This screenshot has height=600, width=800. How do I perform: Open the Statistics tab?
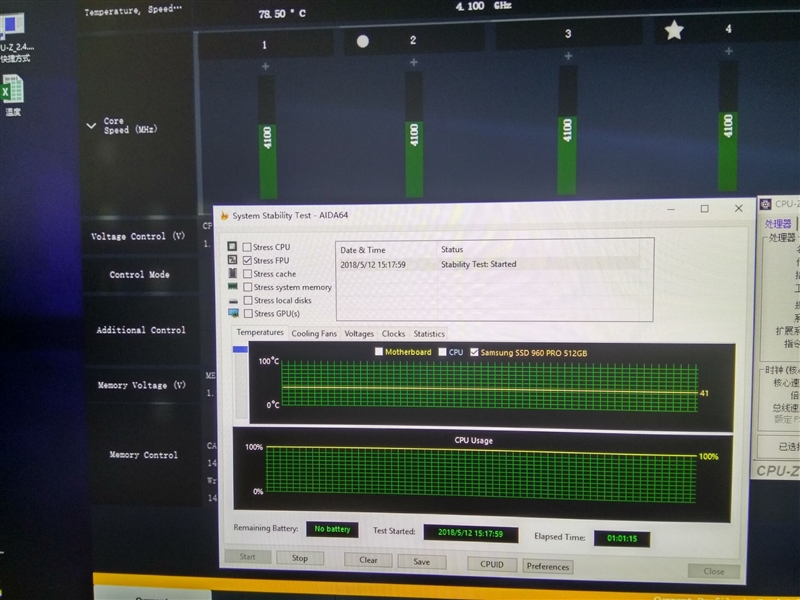point(429,334)
